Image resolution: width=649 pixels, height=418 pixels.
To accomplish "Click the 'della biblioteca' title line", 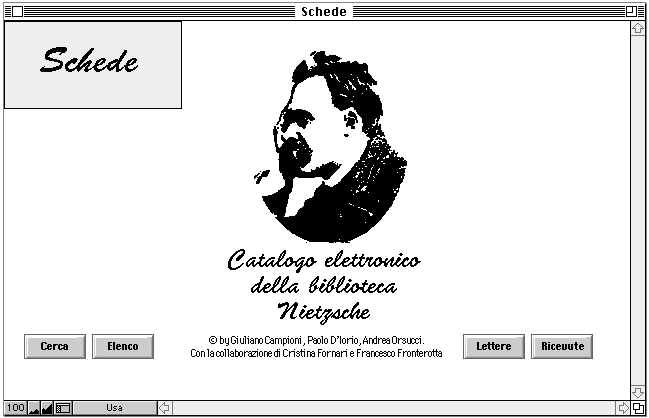I will coord(324,285).
